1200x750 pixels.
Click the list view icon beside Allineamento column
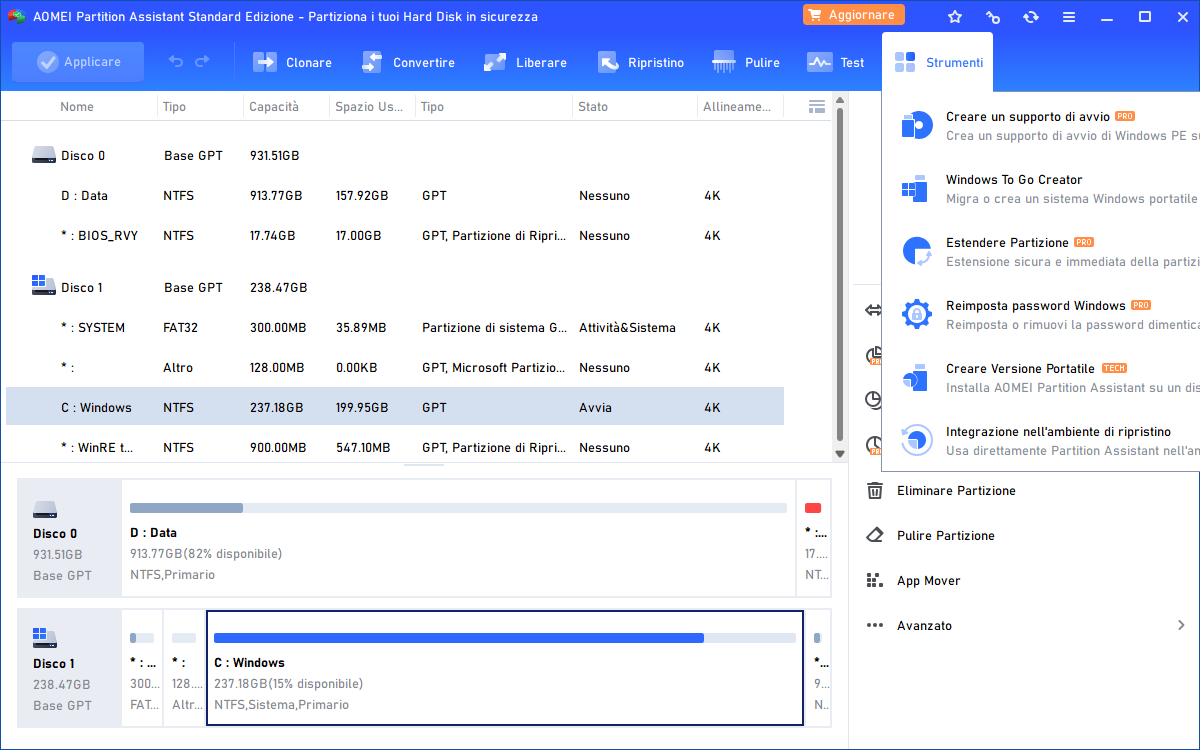(x=817, y=106)
